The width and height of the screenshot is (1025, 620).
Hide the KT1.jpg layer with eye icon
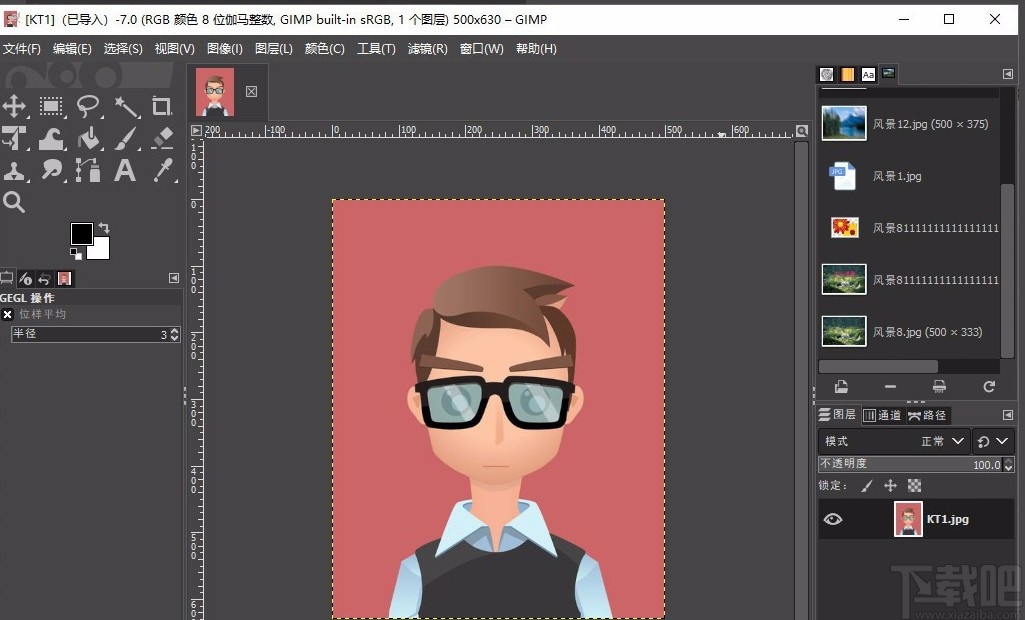832,519
